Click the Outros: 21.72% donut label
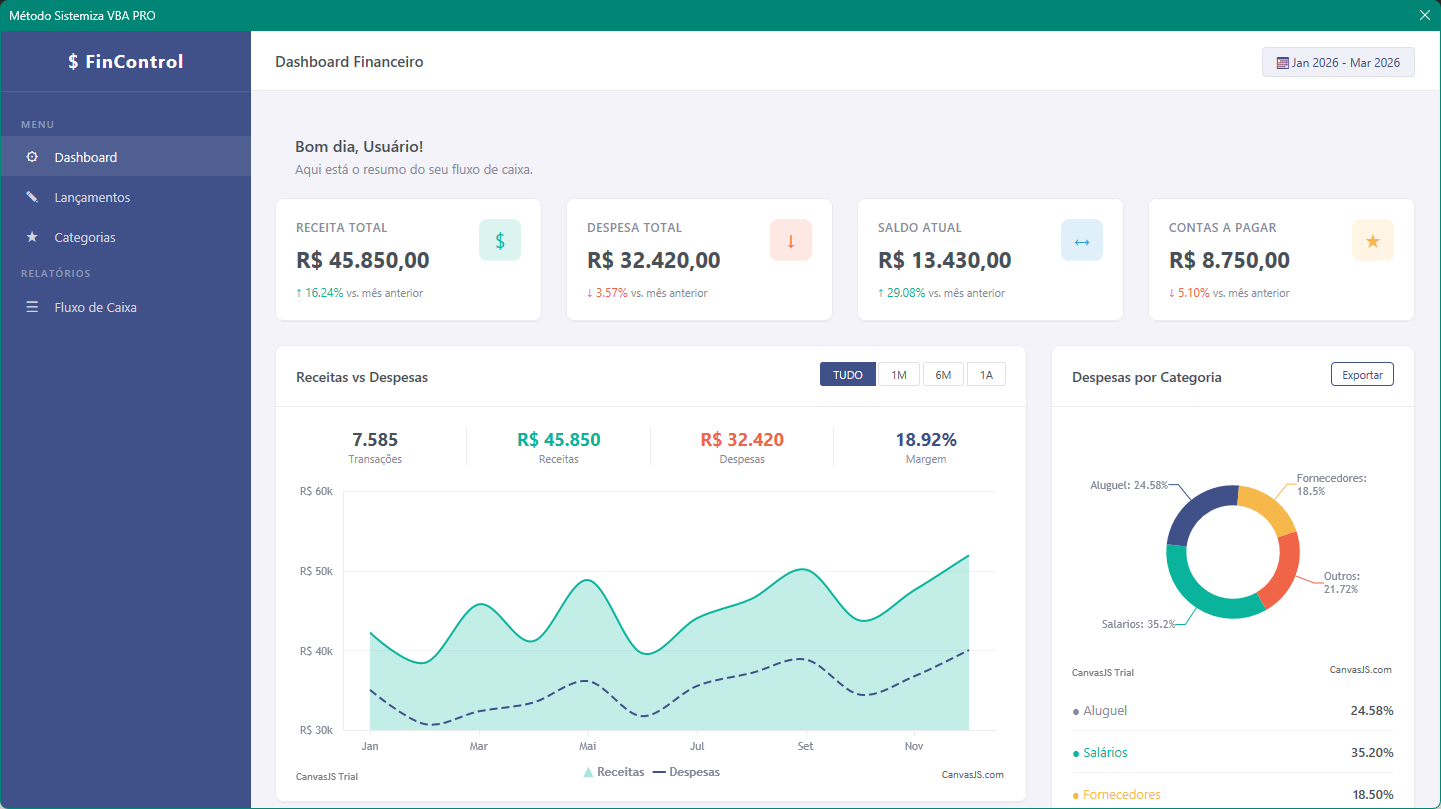 (x=1342, y=583)
